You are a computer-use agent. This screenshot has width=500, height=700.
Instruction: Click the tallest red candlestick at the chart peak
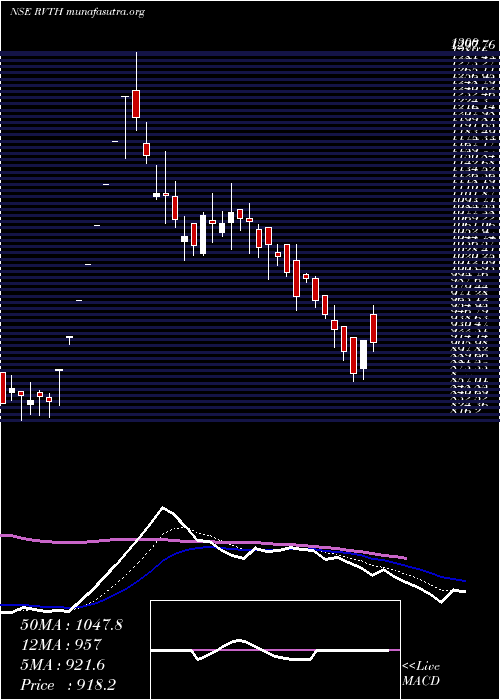(136, 104)
